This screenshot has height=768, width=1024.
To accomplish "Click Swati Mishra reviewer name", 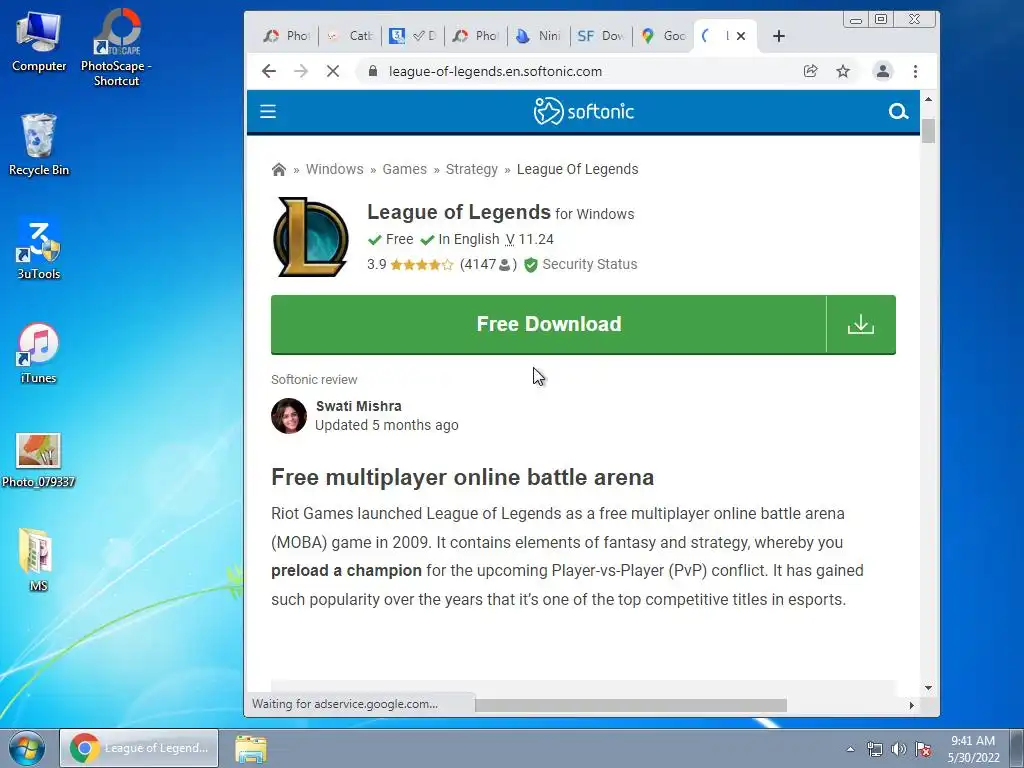I will pos(359,406).
